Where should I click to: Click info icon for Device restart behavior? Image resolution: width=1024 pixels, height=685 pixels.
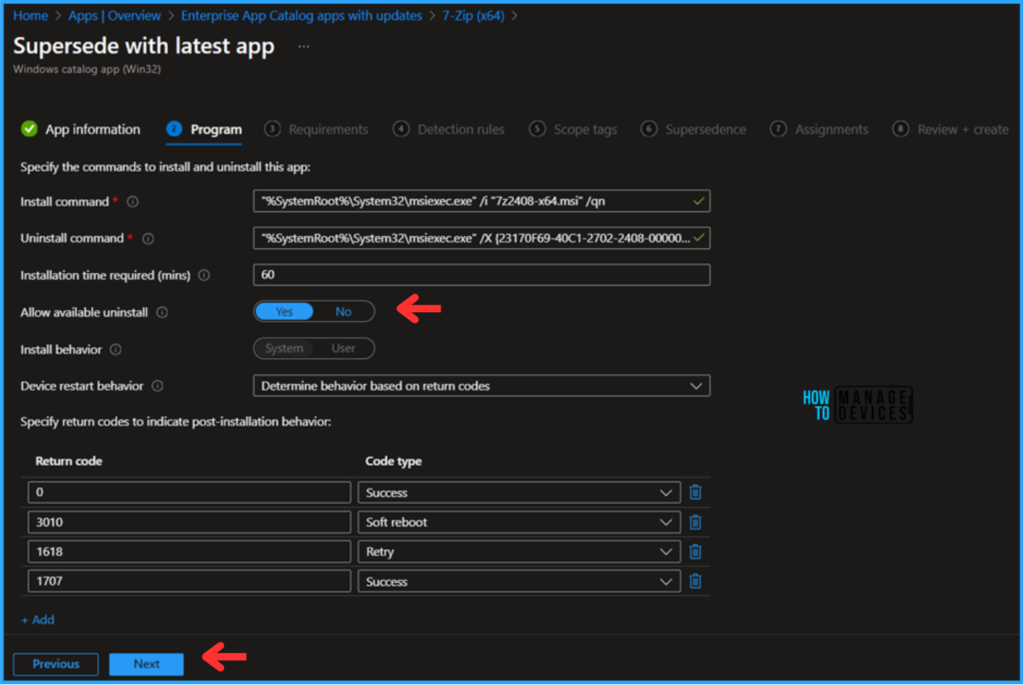tap(157, 386)
